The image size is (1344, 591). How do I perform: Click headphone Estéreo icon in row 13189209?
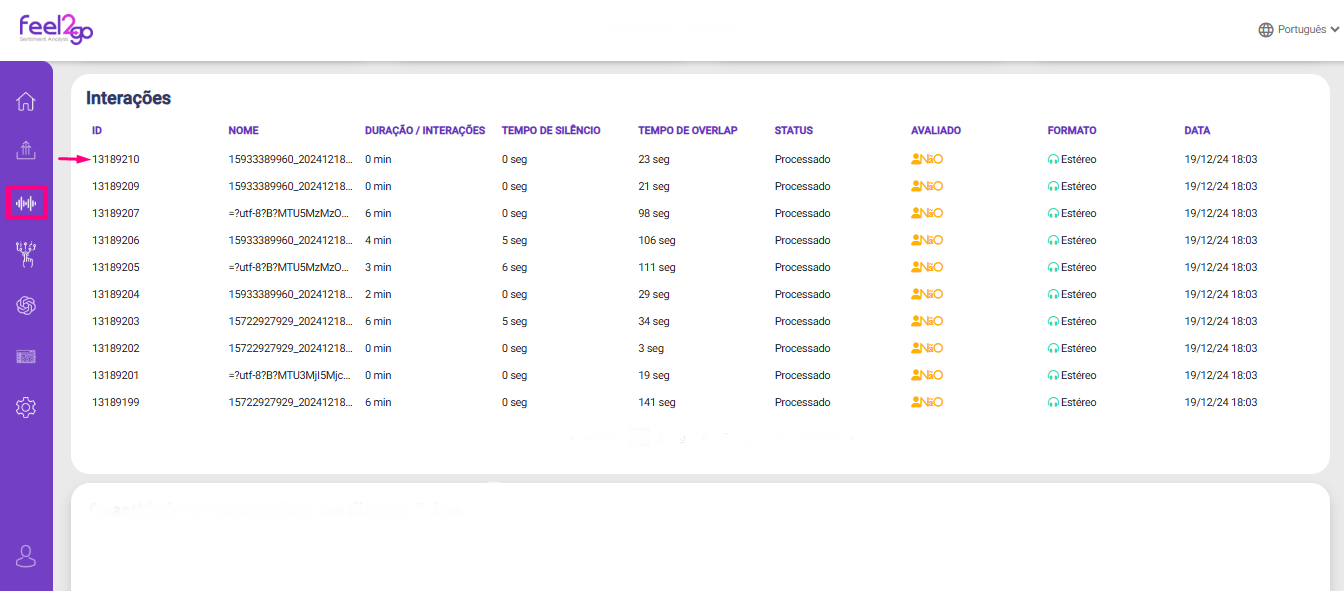pyautogui.click(x=1053, y=186)
